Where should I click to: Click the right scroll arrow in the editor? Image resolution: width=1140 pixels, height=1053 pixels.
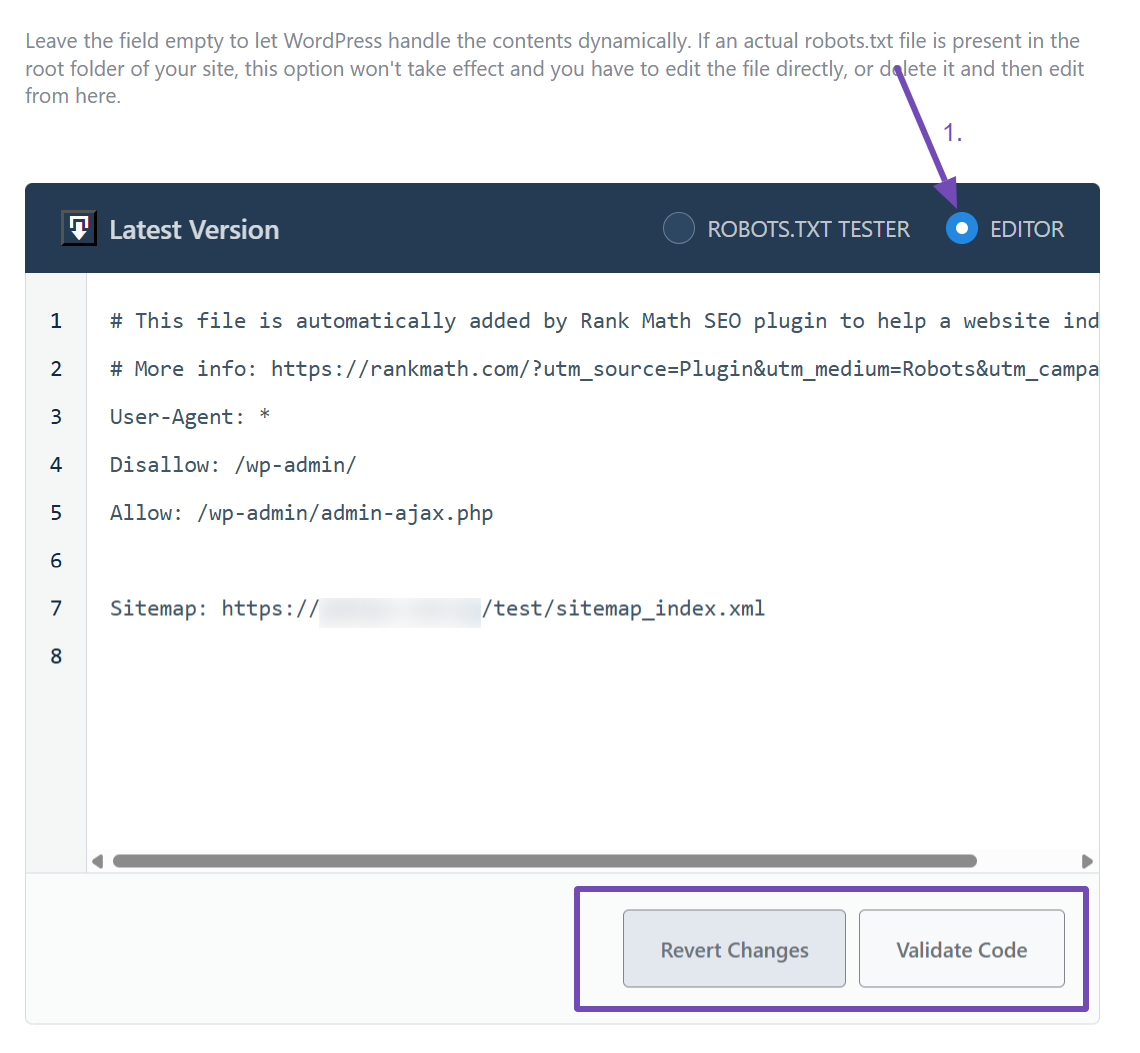pos(1088,860)
